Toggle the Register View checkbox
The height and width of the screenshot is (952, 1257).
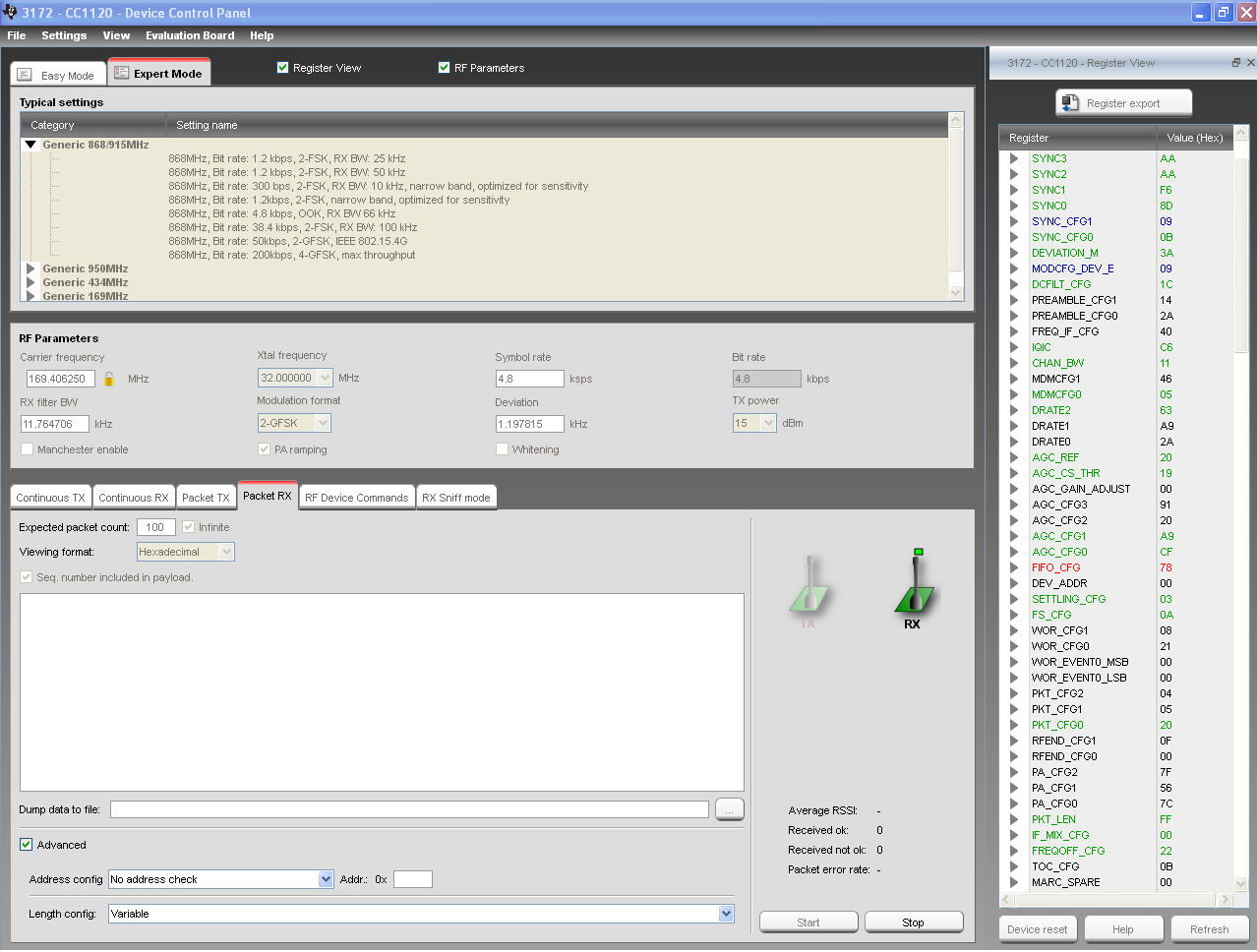click(x=282, y=68)
